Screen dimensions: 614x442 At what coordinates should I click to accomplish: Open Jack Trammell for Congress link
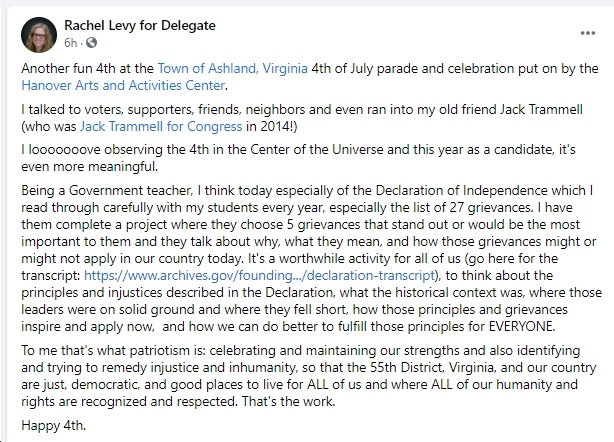click(161, 126)
